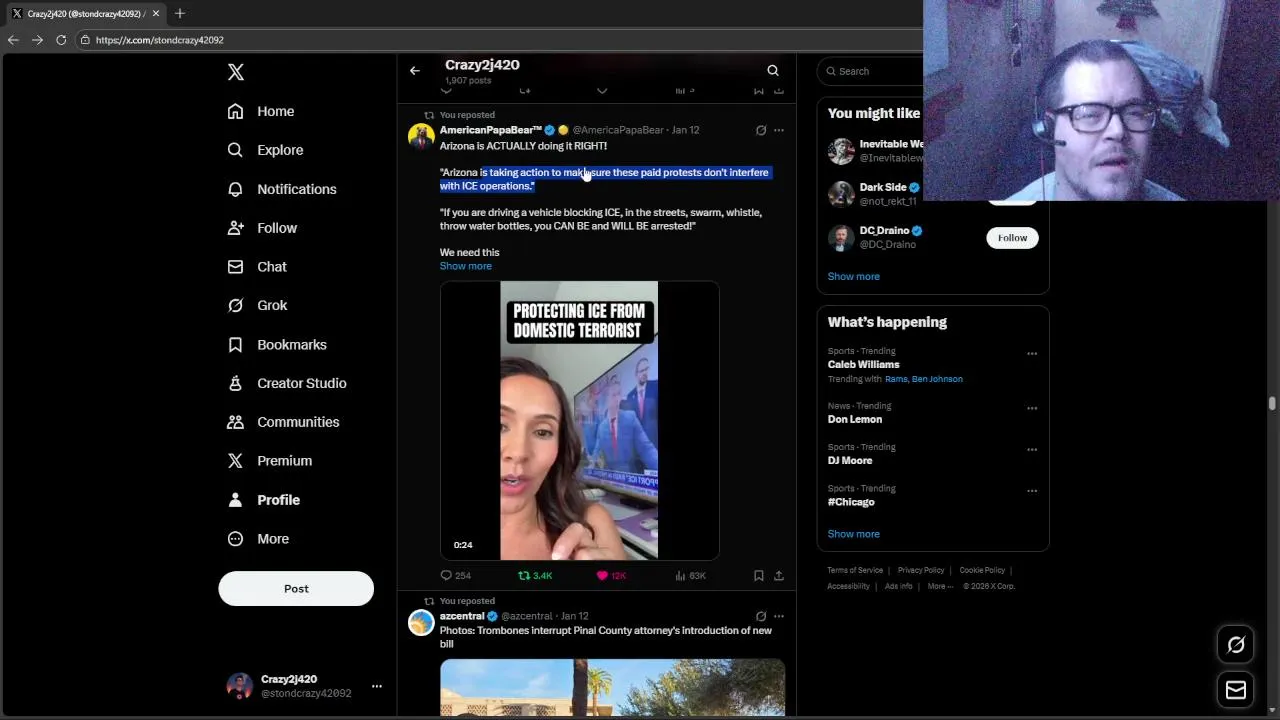Viewport: 1280px width, 720px height.
Task: Open options for #Chicago trend
Action: click(1032, 491)
